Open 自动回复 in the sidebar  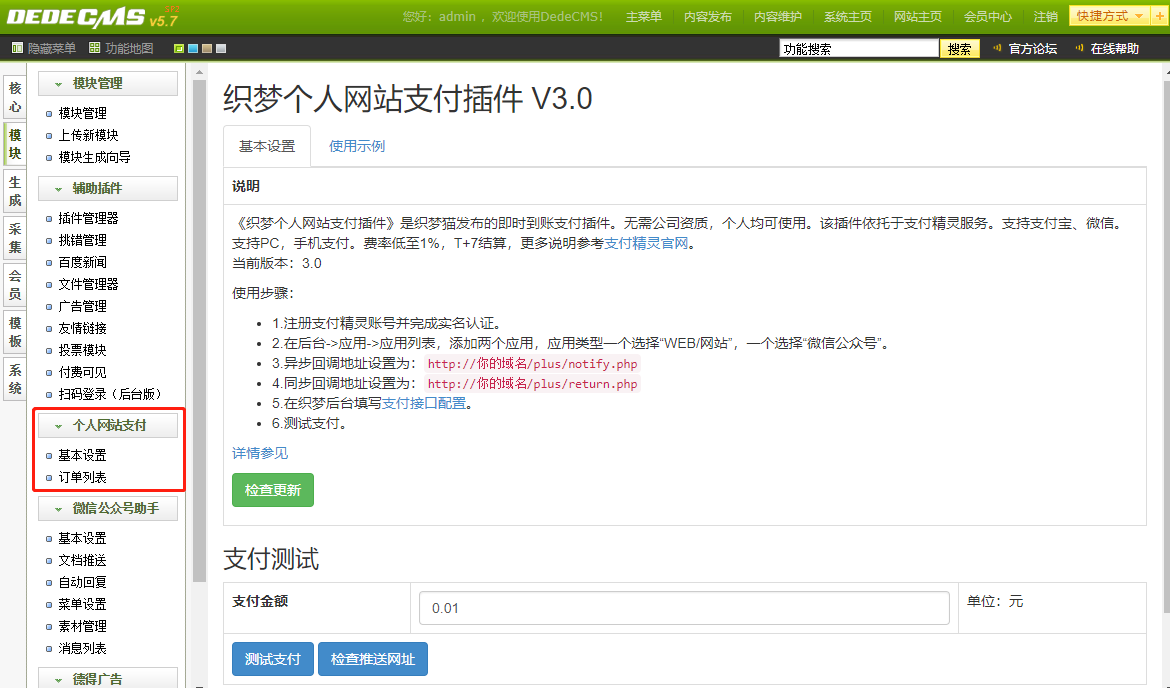pyautogui.click(x=83, y=583)
